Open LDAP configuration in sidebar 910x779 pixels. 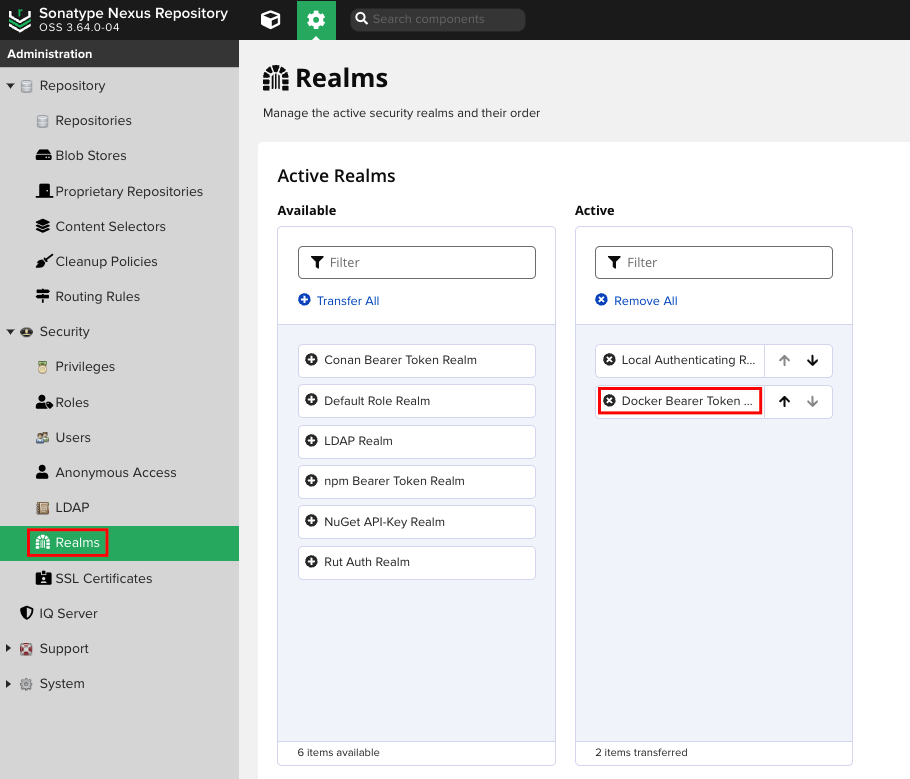(x=72, y=507)
